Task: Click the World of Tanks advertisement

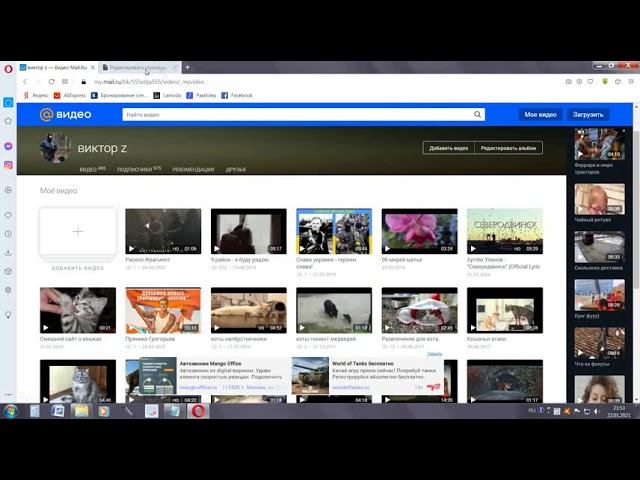Action: [367, 376]
